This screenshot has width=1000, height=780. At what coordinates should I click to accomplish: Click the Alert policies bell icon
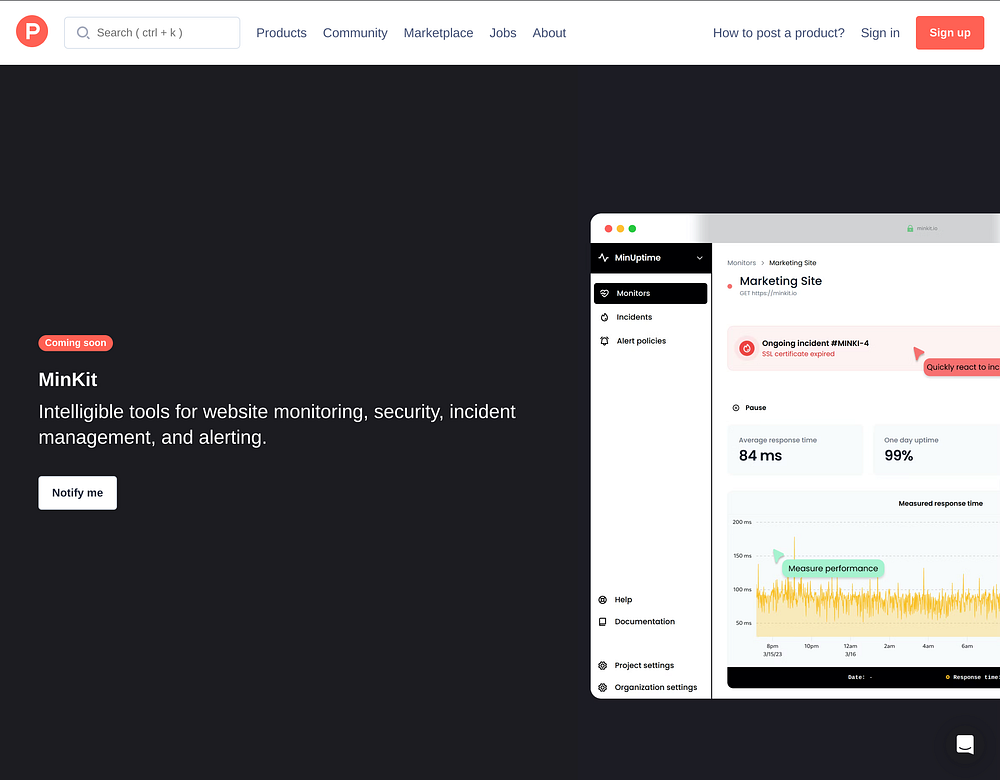(x=605, y=341)
